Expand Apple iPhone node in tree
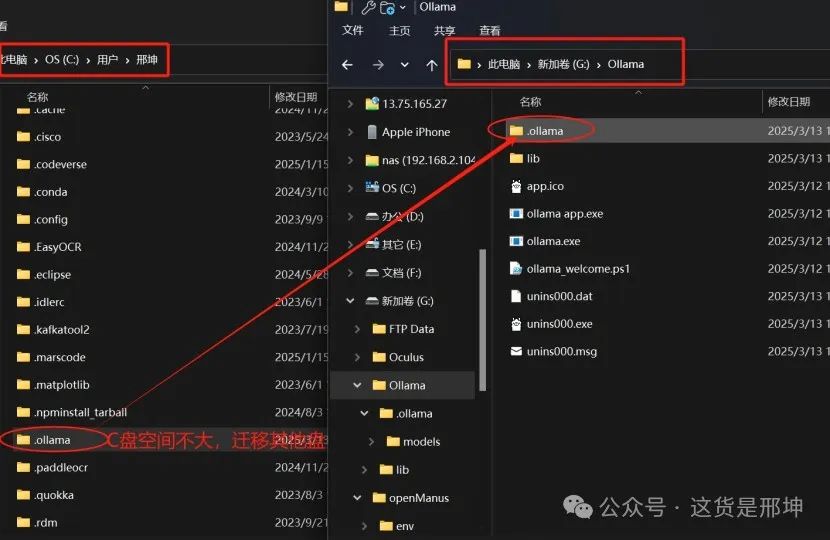This screenshot has width=830, height=540. tap(350, 132)
